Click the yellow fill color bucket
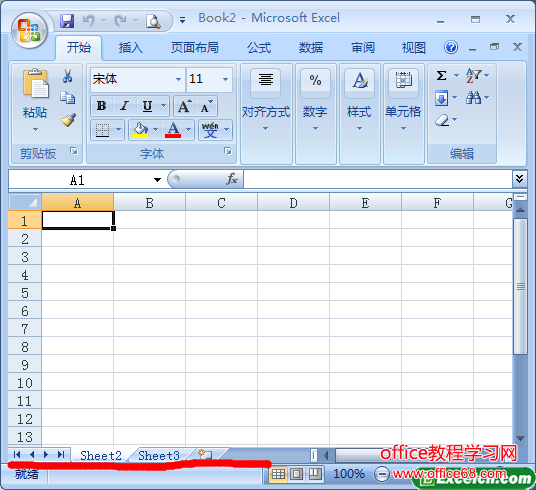The height and width of the screenshot is (490, 536). click(x=140, y=130)
